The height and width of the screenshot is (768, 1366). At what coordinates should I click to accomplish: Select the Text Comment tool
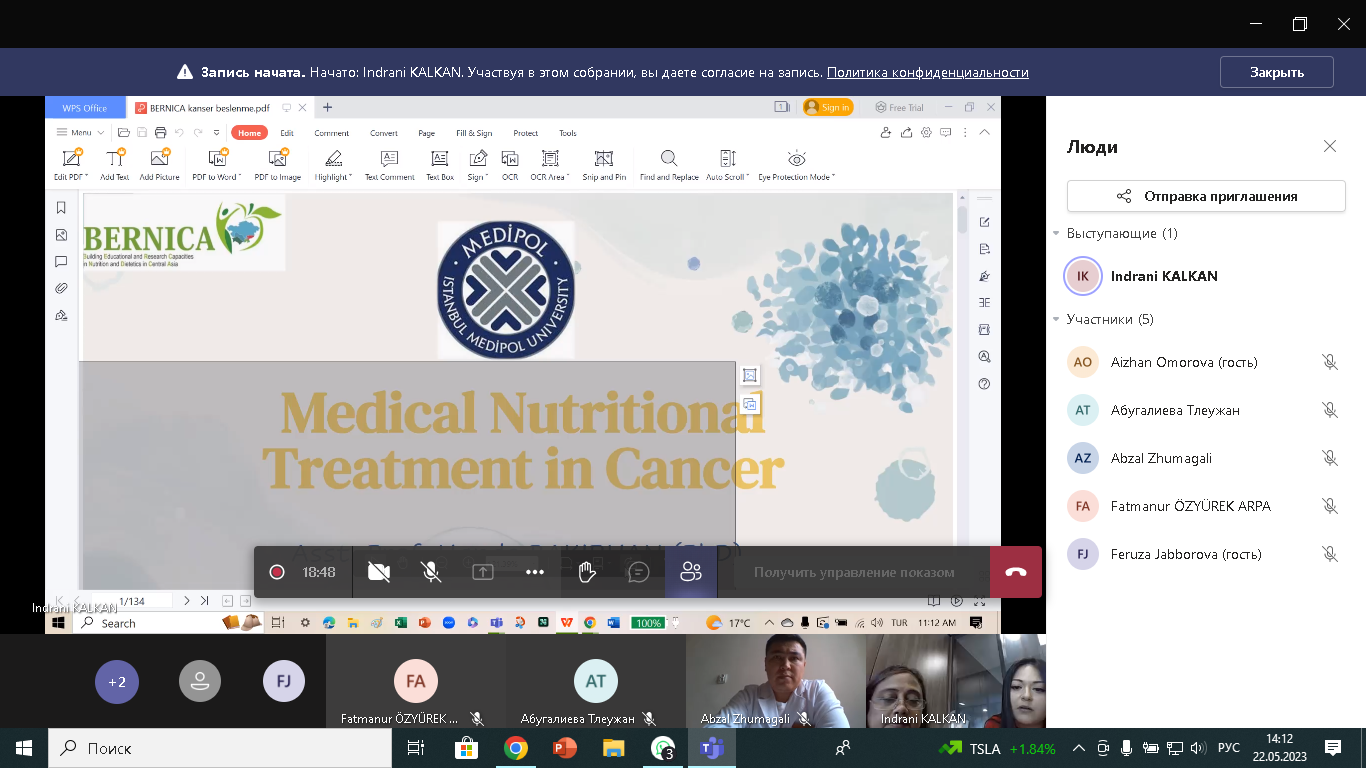pos(390,165)
